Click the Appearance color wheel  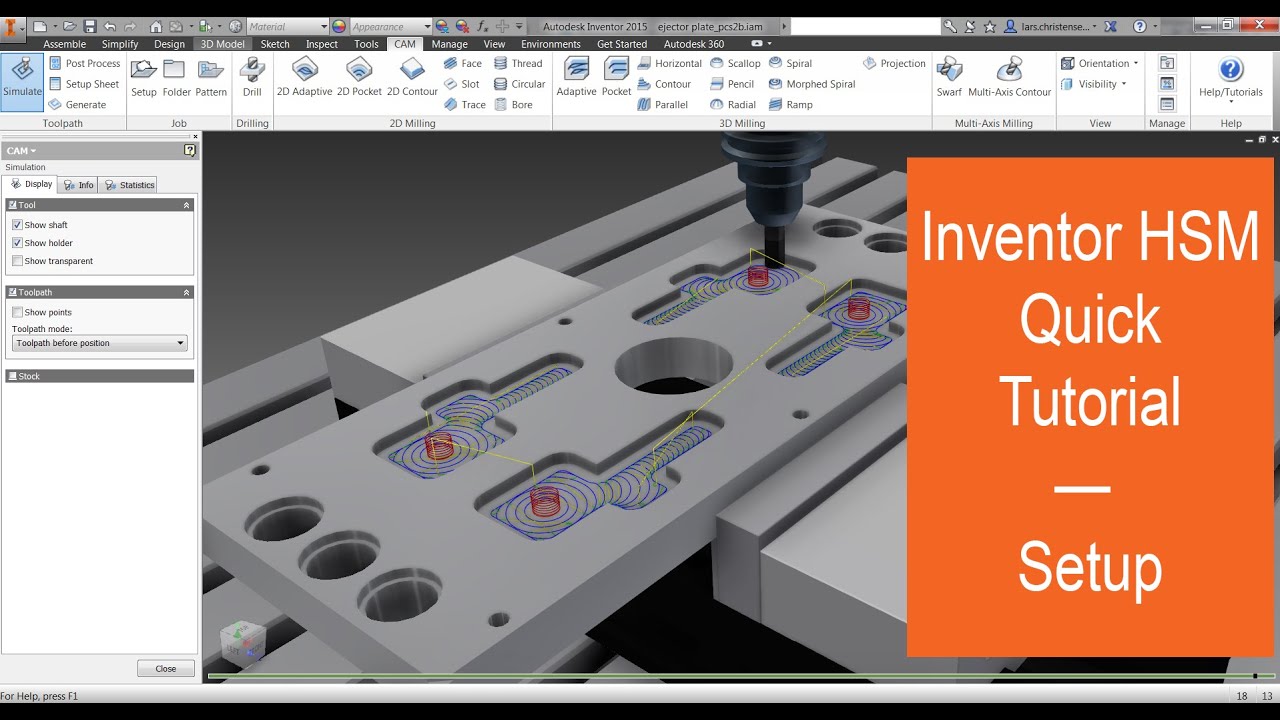point(339,26)
